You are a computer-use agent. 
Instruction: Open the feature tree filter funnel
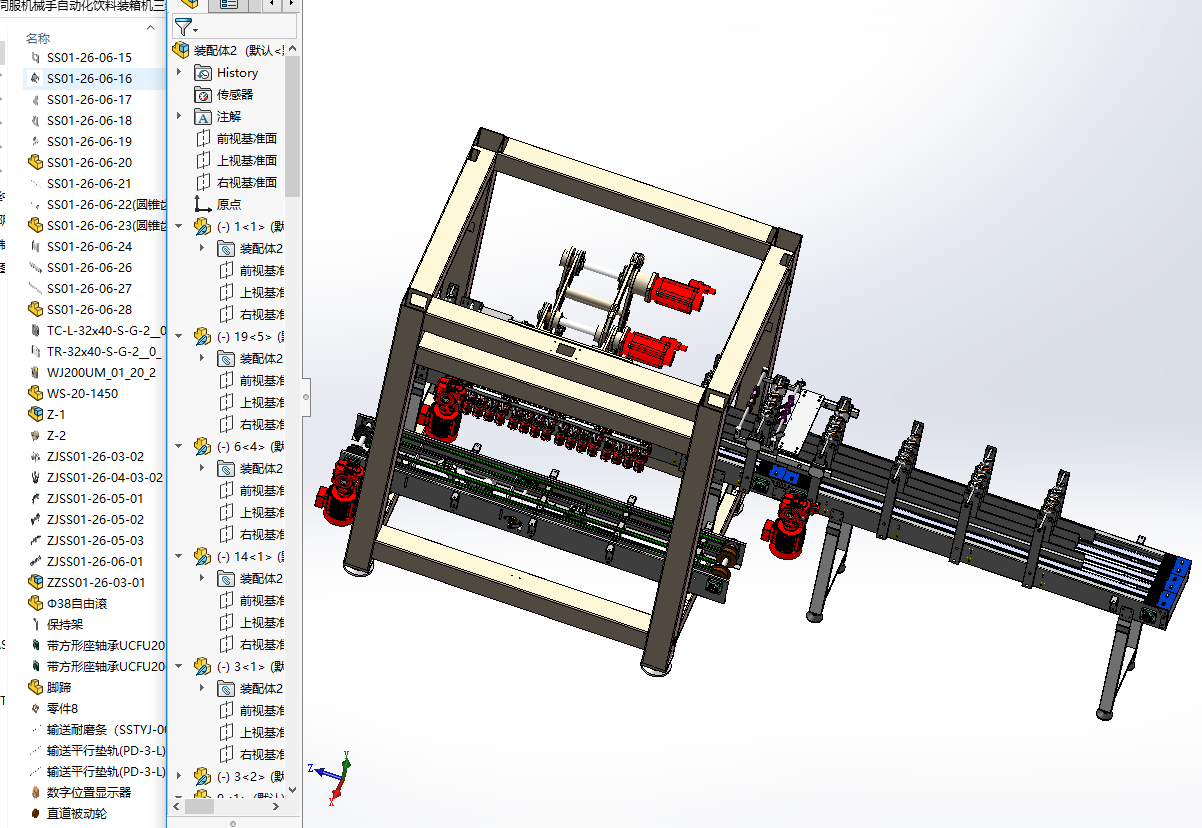tap(185, 27)
